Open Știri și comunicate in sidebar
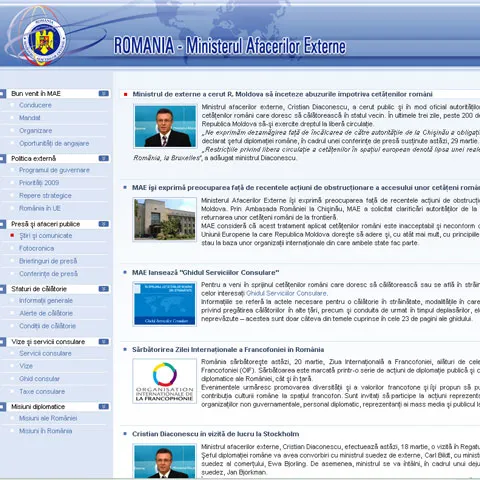The height and width of the screenshot is (480, 480). [46, 236]
